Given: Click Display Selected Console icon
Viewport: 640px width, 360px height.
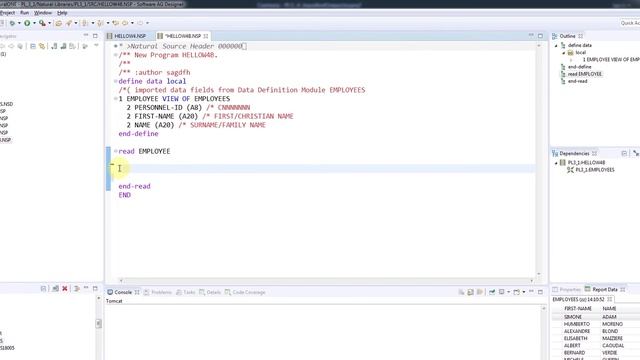Looking at the screenshot, I should pyautogui.click(x=502, y=292).
